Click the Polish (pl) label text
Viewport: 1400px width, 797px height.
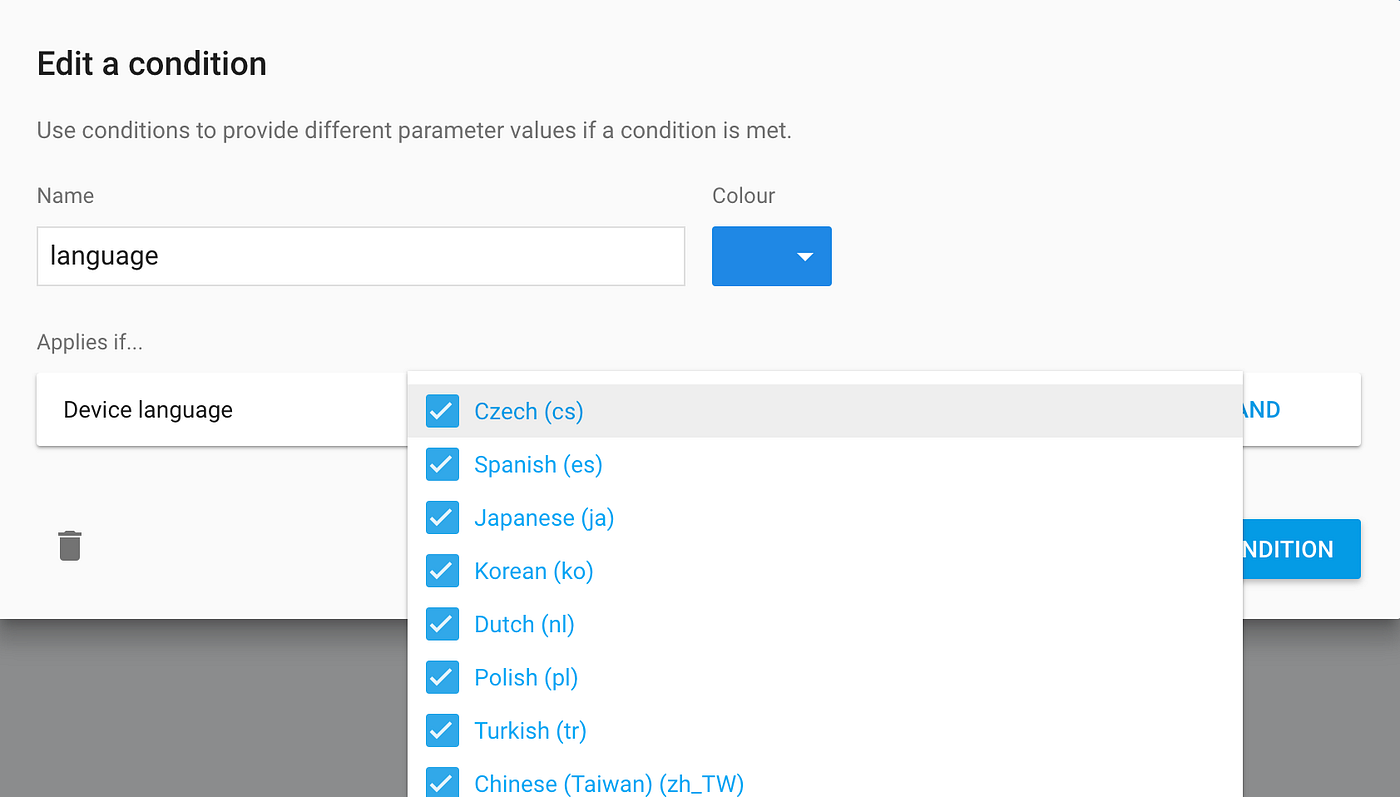[526, 677]
